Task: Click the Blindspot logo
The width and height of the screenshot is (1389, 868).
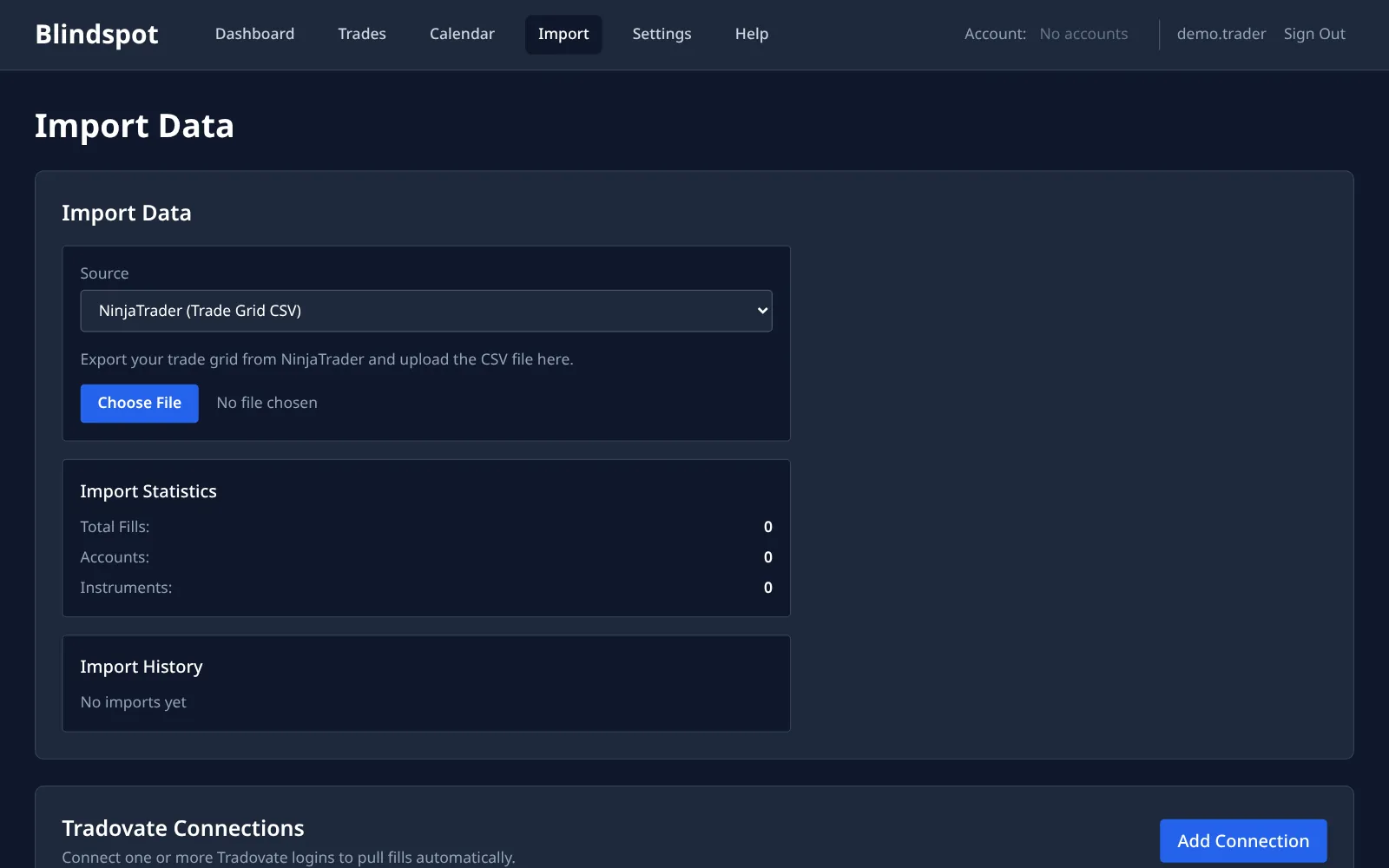Action: tap(96, 35)
